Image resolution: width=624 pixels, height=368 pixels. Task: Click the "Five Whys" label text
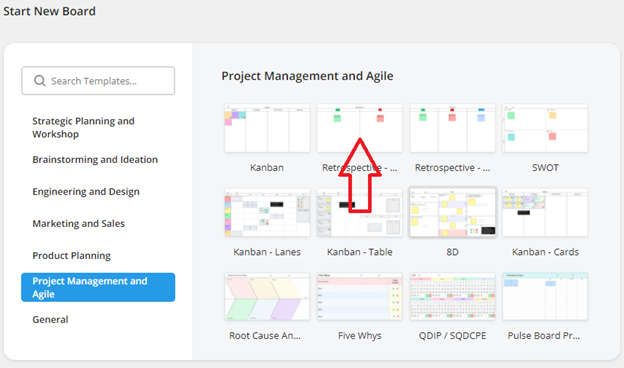(x=360, y=336)
